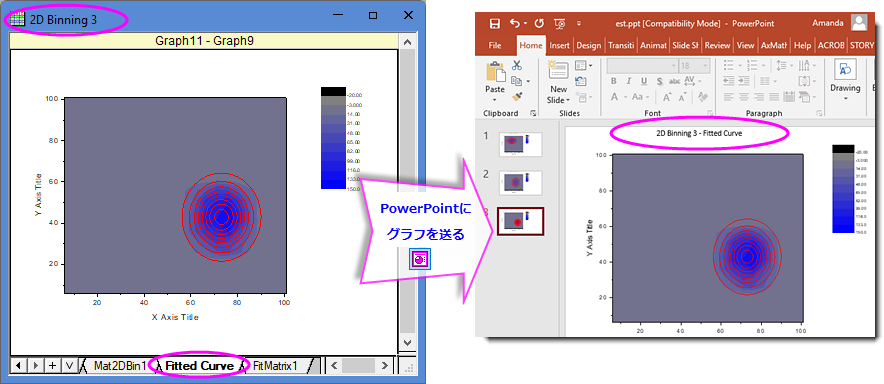The width and height of the screenshot is (884, 384).
Task: Toggle Bold formatting
Action: point(613,81)
